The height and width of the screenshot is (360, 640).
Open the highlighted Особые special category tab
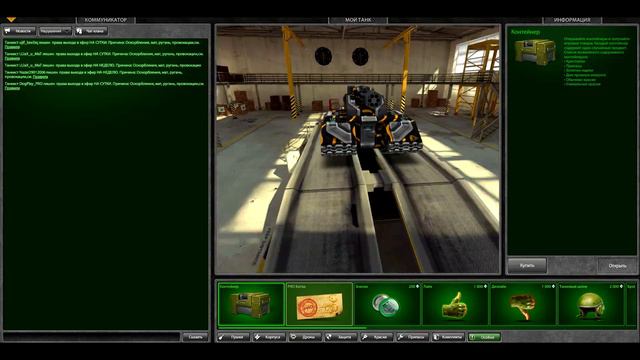(484, 337)
